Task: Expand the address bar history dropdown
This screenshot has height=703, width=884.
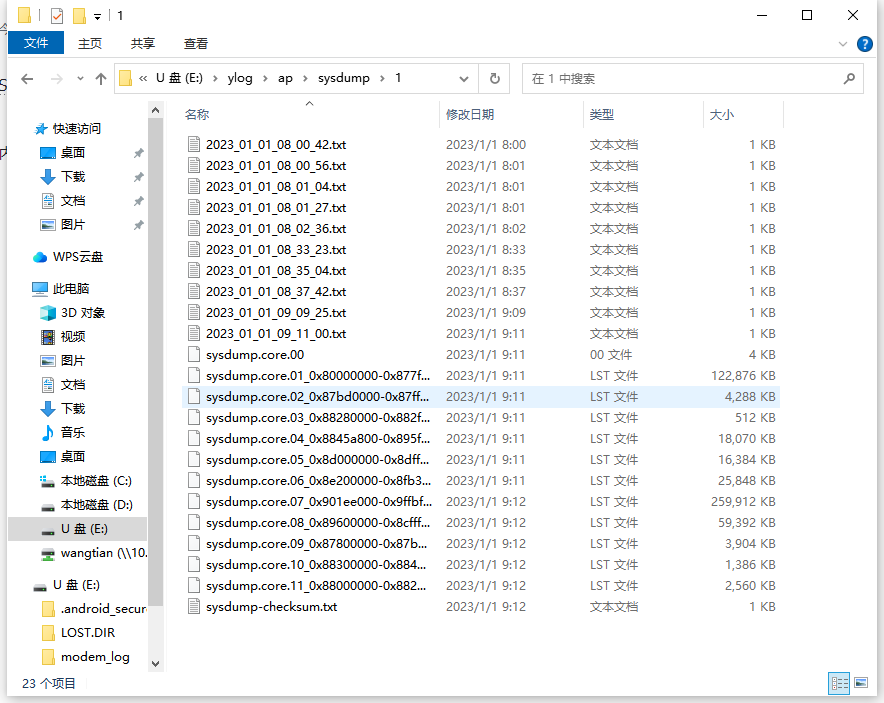Action: tap(463, 78)
